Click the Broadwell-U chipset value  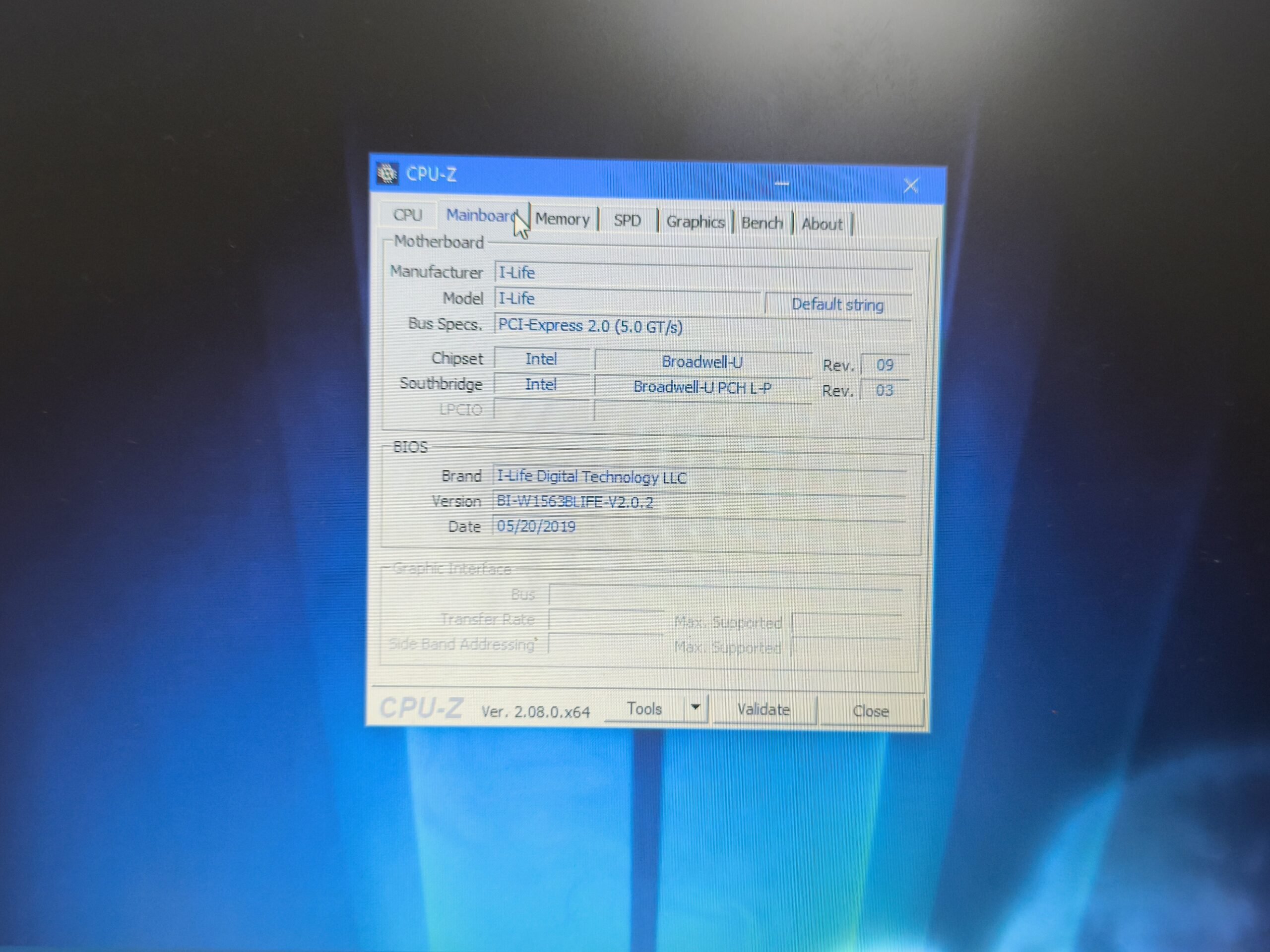tap(703, 362)
